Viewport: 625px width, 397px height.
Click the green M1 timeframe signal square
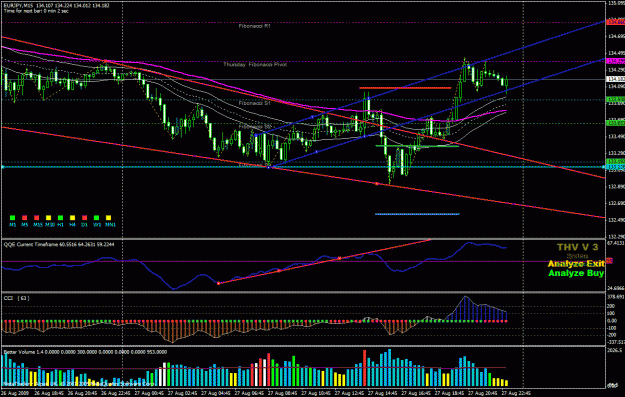pos(12,218)
